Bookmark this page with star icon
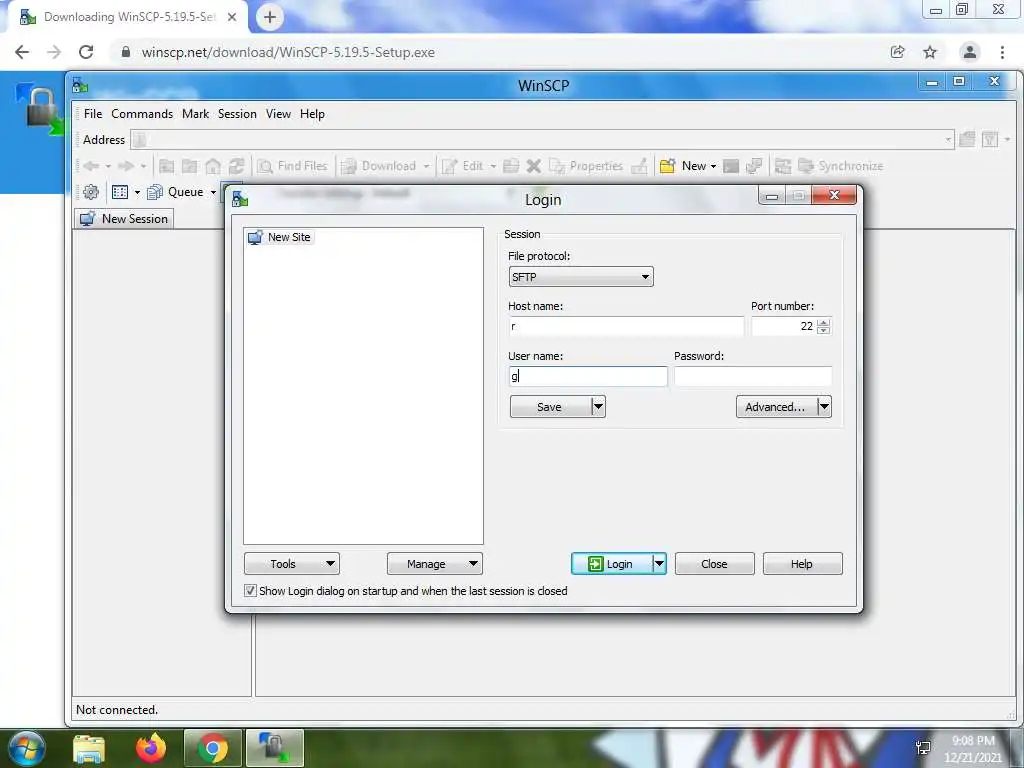Image resolution: width=1024 pixels, height=768 pixels. pyautogui.click(x=930, y=52)
